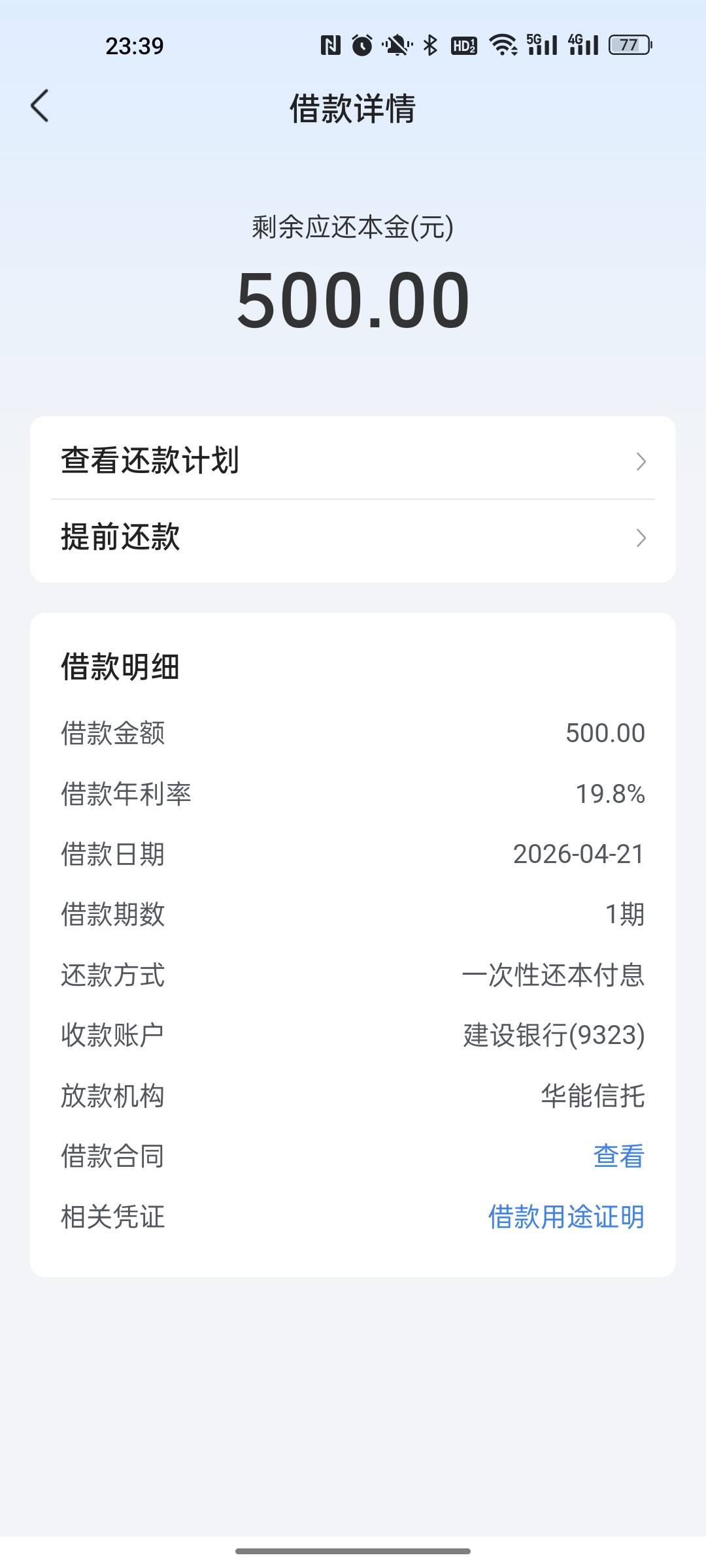The image size is (706, 1568).
Task: Tap the 借款详情 page title
Action: pyautogui.click(x=353, y=108)
